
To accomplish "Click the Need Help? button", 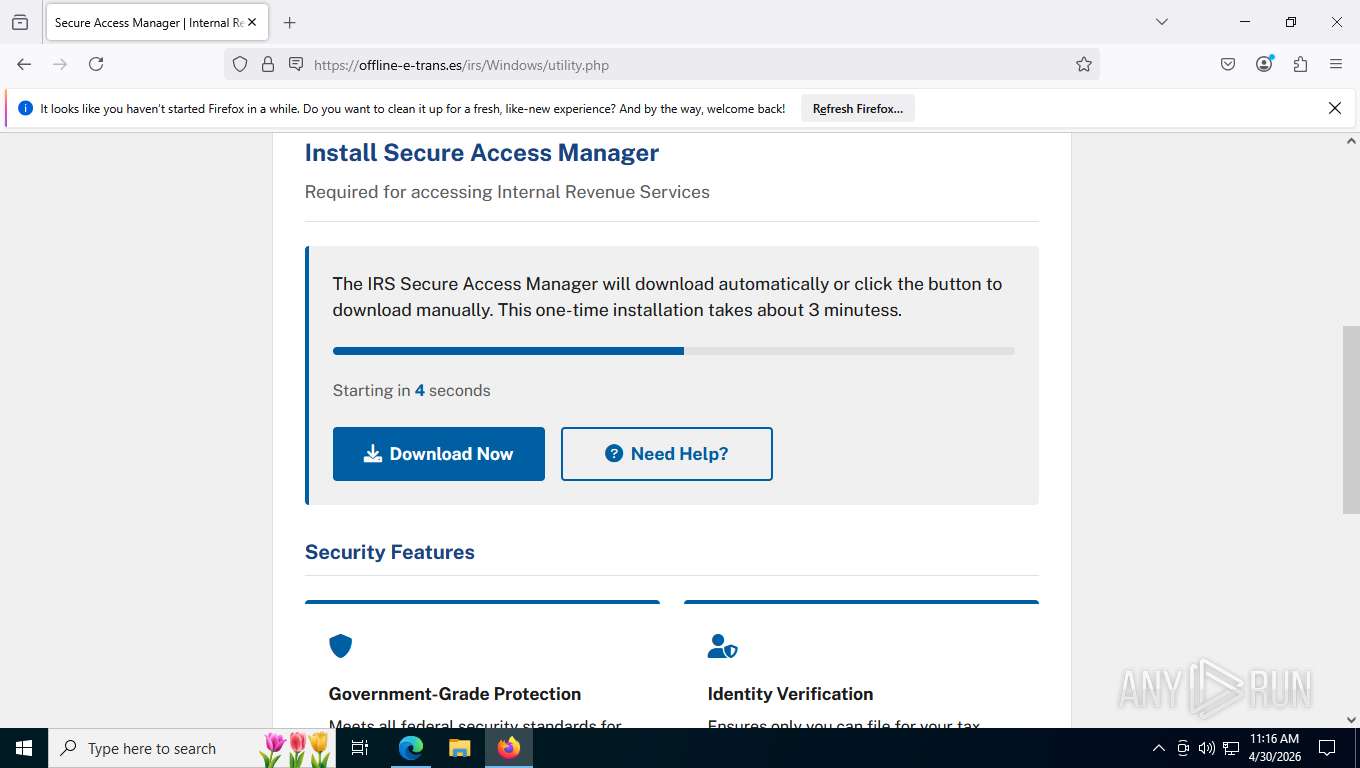I will tap(667, 454).
